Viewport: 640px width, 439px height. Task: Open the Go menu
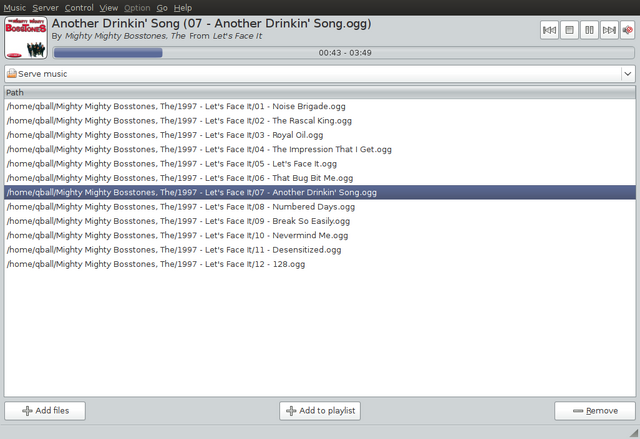coord(162,8)
